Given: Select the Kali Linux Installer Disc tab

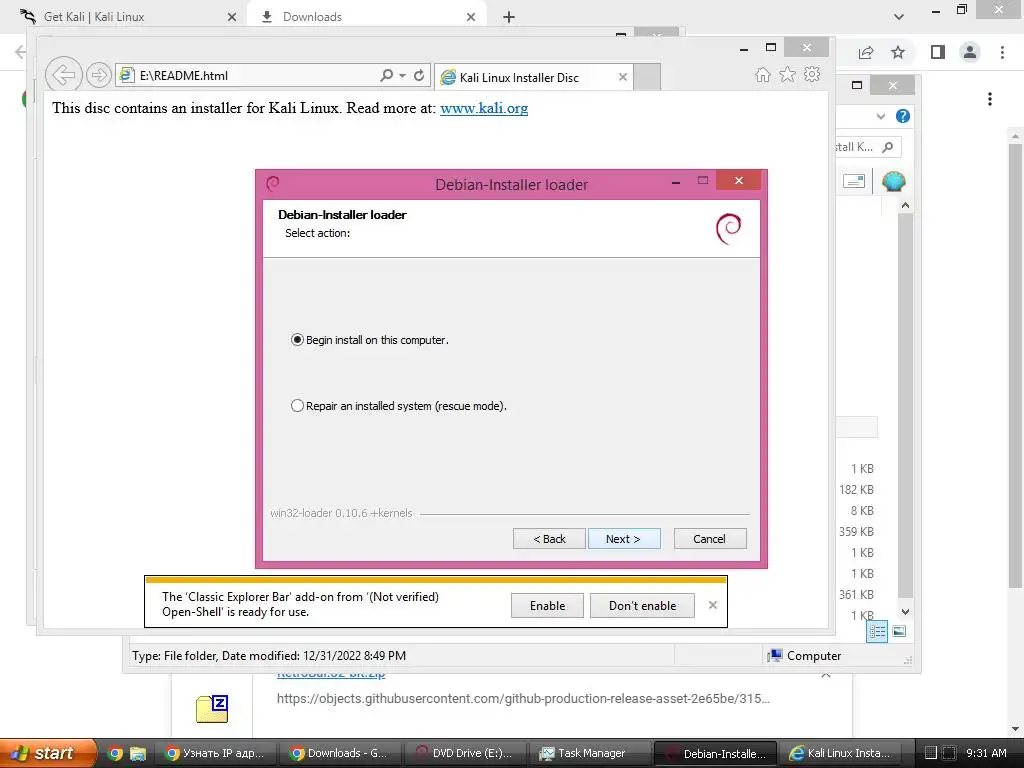Looking at the screenshot, I should (x=533, y=77).
